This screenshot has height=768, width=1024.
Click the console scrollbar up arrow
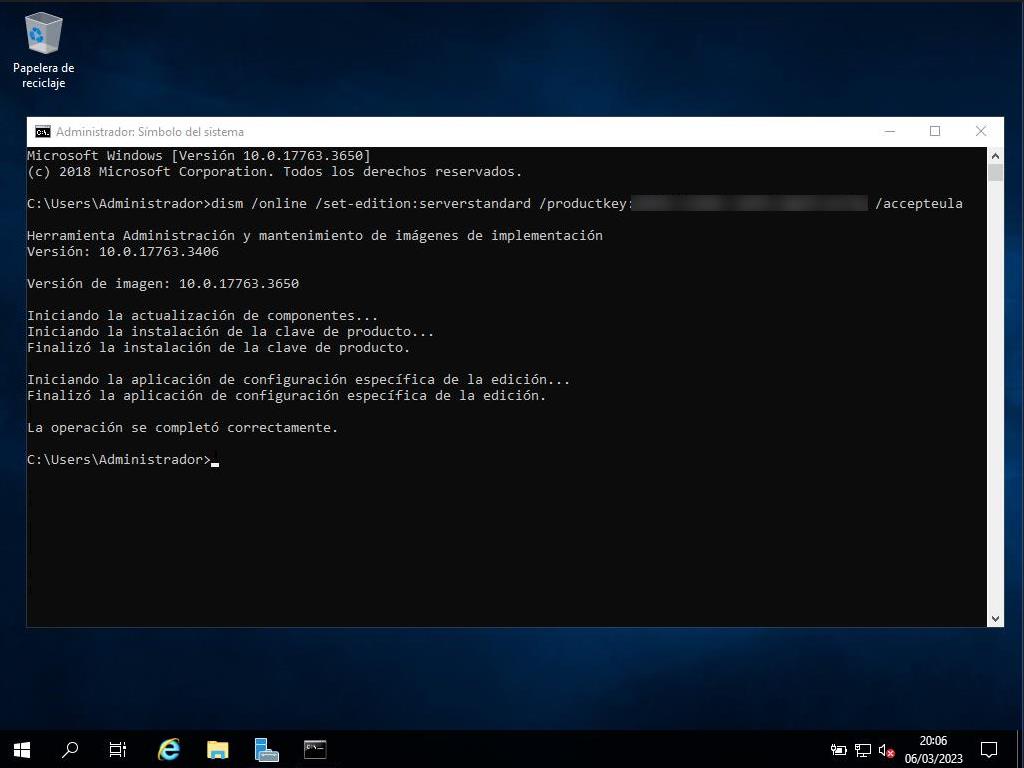pos(995,156)
